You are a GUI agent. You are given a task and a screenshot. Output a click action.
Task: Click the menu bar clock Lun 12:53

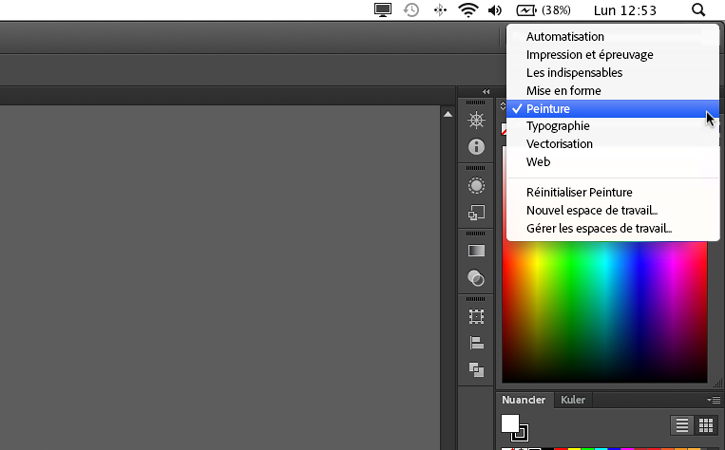625,10
